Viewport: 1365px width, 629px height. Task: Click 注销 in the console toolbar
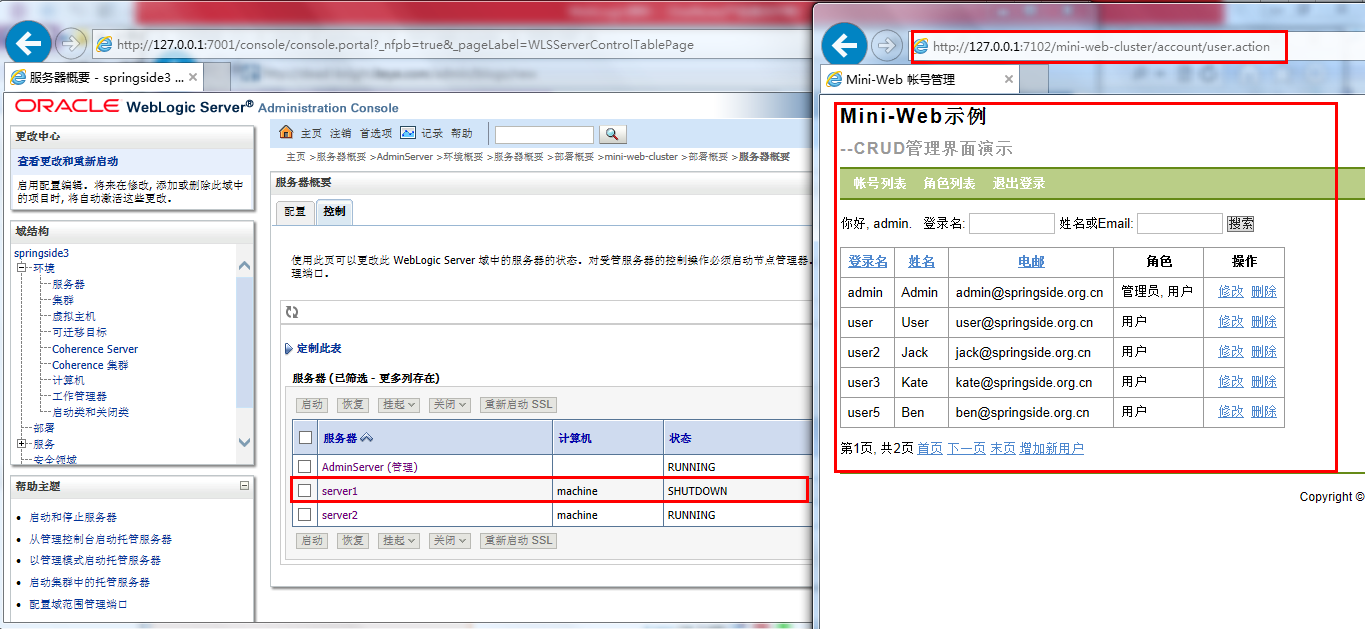pyautogui.click(x=341, y=133)
